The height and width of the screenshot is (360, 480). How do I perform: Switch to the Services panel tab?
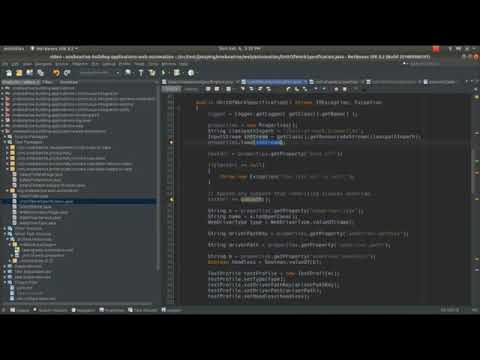point(69,82)
